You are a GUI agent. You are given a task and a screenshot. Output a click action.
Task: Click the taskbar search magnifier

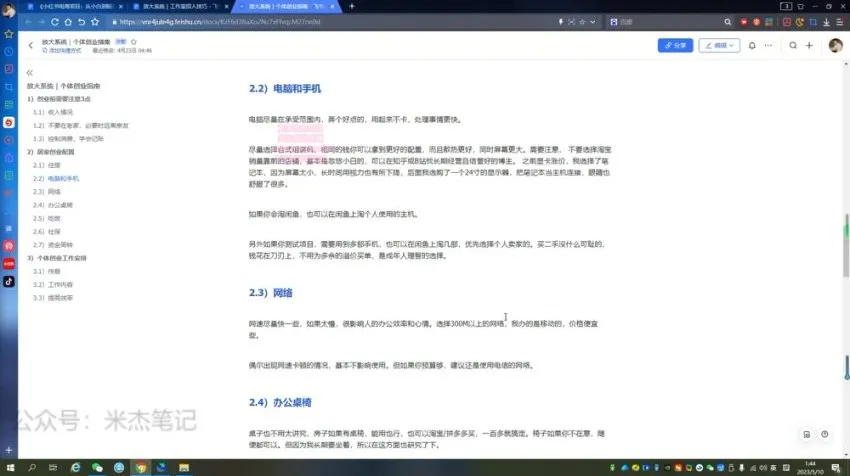(x=32, y=467)
